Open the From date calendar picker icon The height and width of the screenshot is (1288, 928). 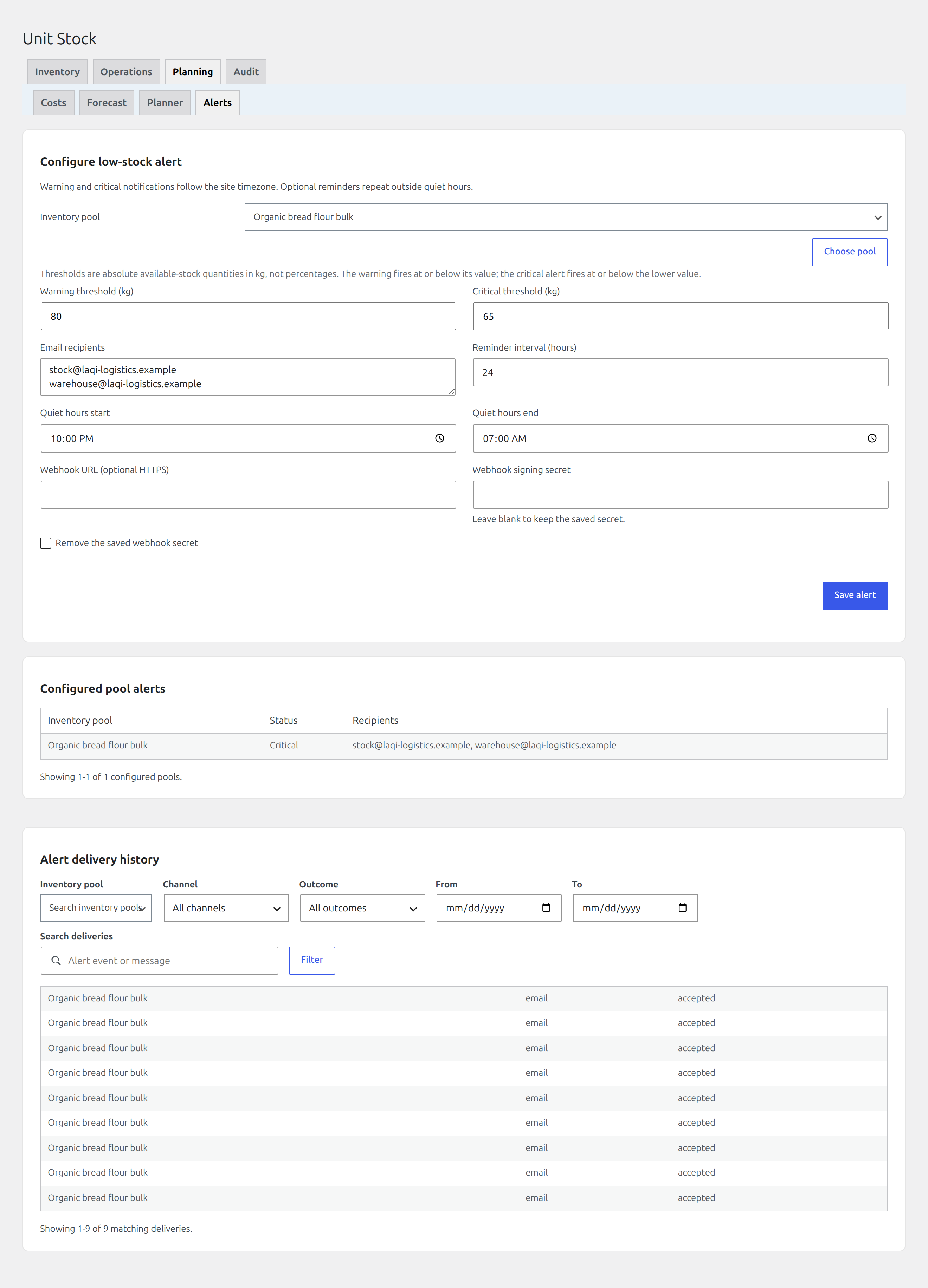pos(546,908)
